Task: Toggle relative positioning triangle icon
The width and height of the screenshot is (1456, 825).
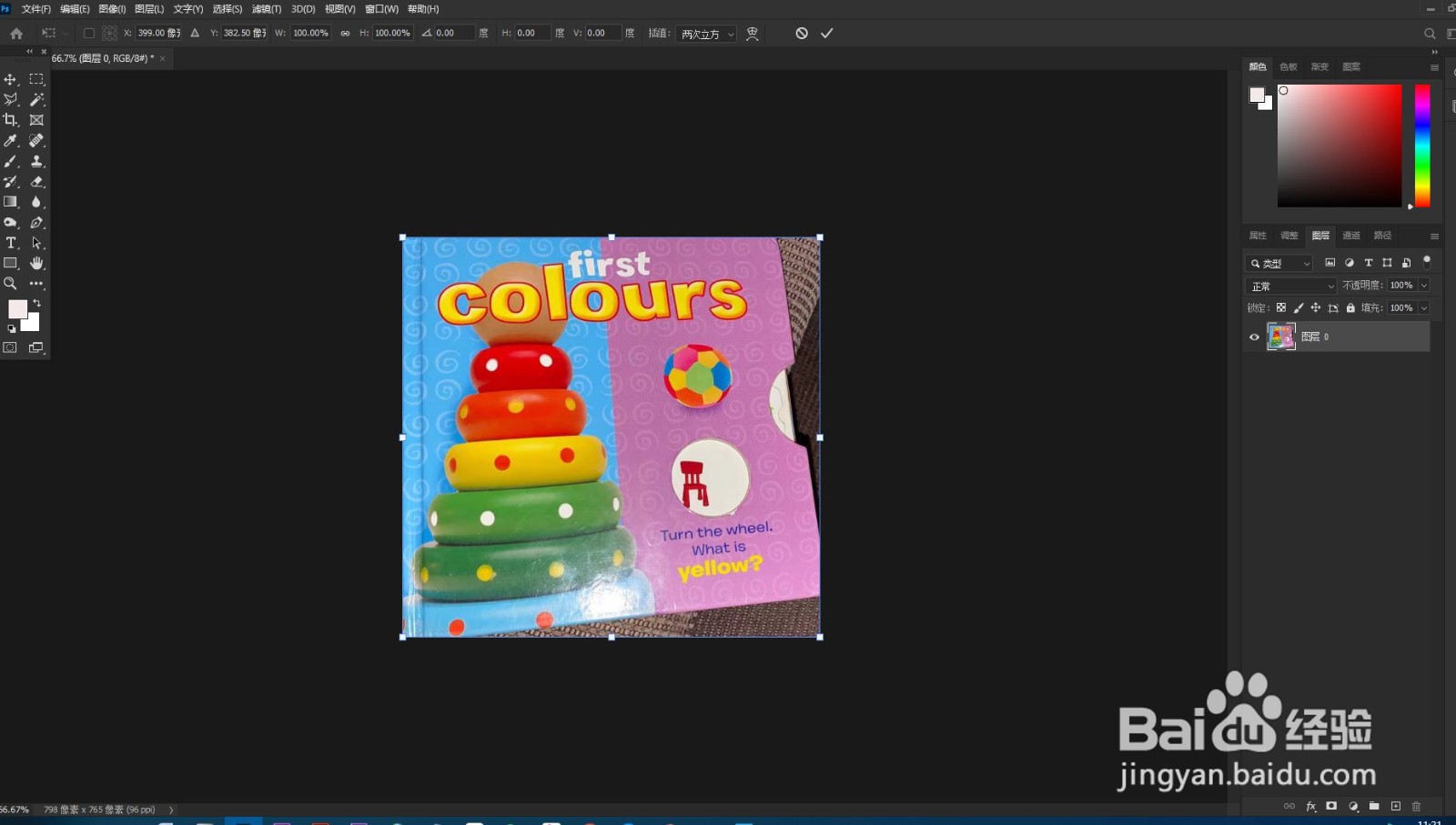Action: click(195, 33)
